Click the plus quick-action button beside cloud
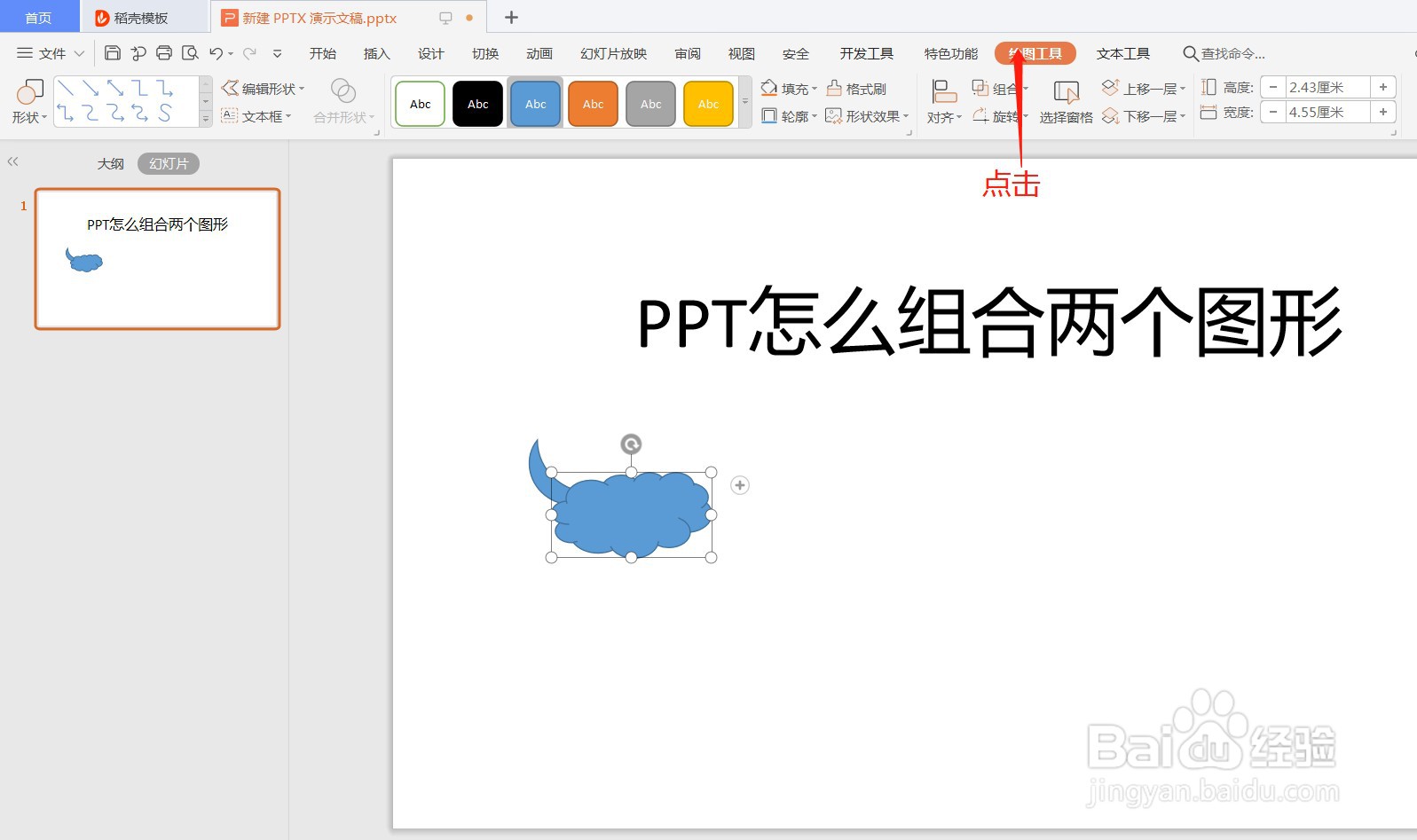The height and width of the screenshot is (840, 1417). point(740,485)
